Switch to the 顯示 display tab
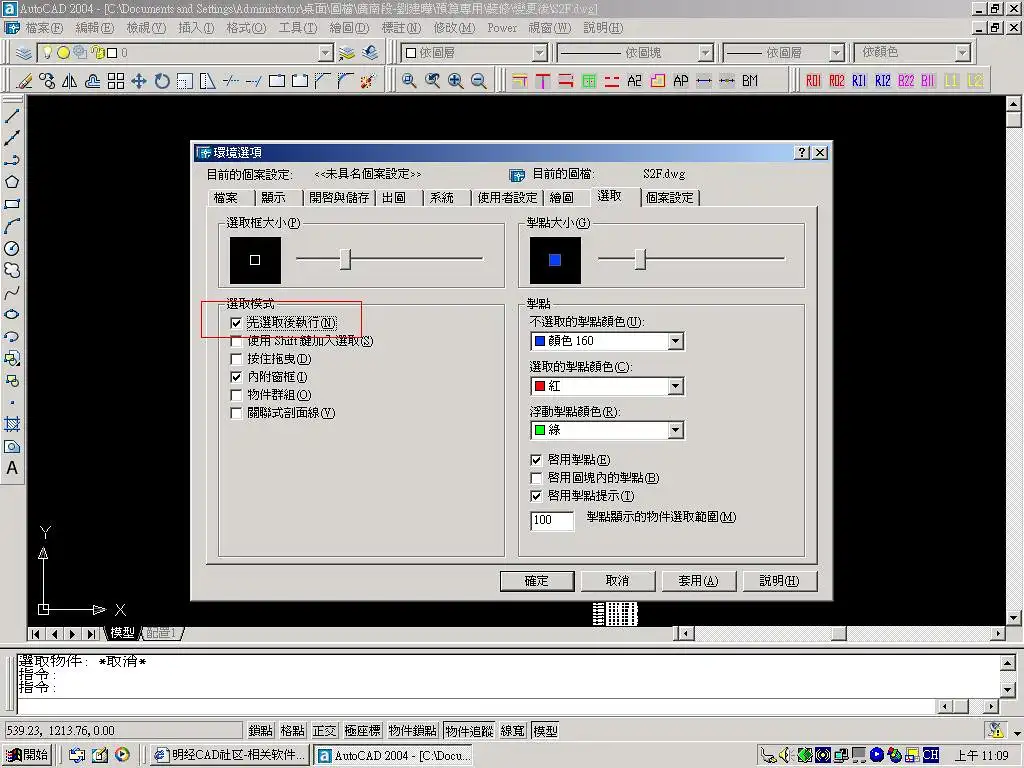Image resolution: width=1024 pixels, height=768 pixels. point(273,198)
